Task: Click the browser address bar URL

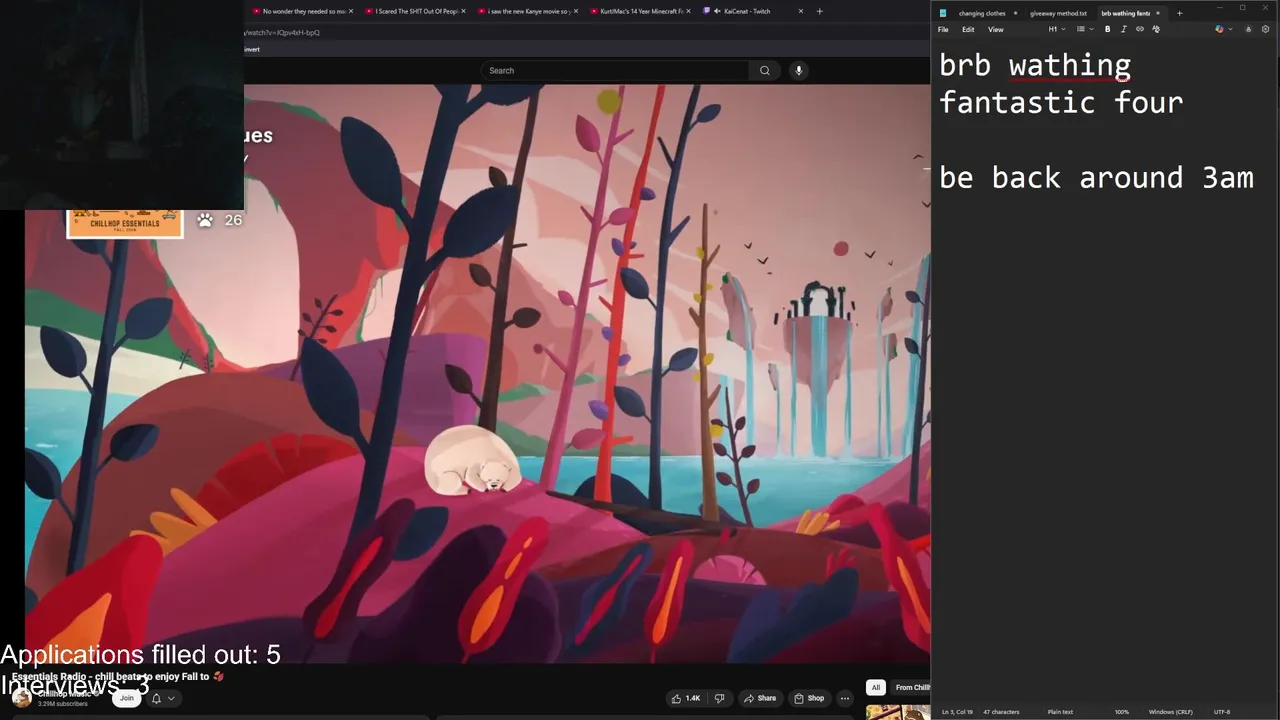Action: (282, 33)
